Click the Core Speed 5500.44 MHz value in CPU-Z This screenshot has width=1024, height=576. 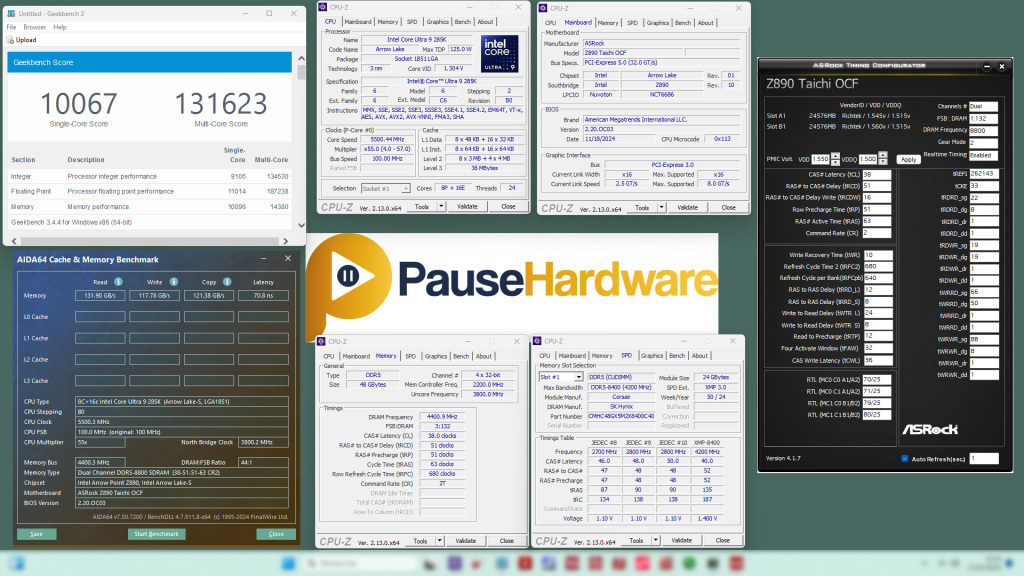387,139
